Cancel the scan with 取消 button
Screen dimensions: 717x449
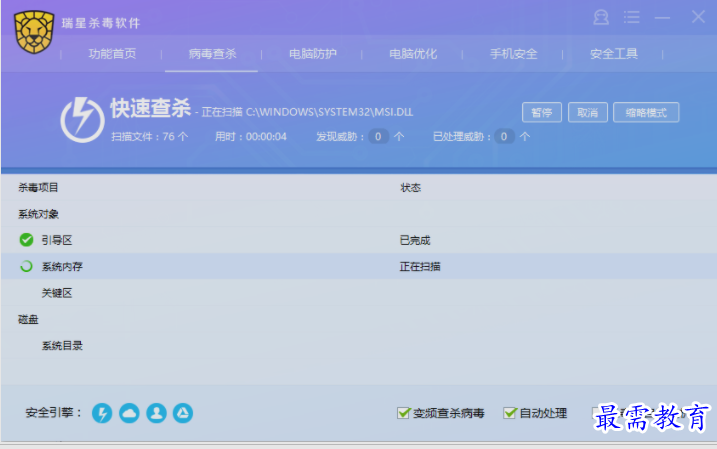click(x=588, y=112)
